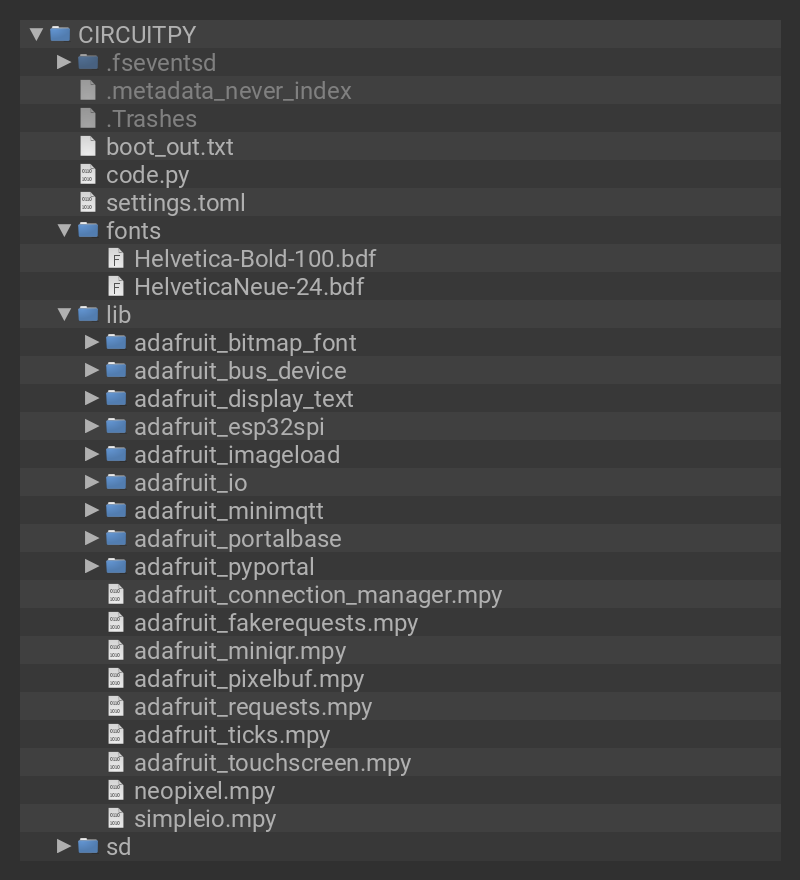Viewport: 800px width, 880px height.
Task: Select adafruit_connection_manager.mpy in the tree
Action: tap(318, 595)
